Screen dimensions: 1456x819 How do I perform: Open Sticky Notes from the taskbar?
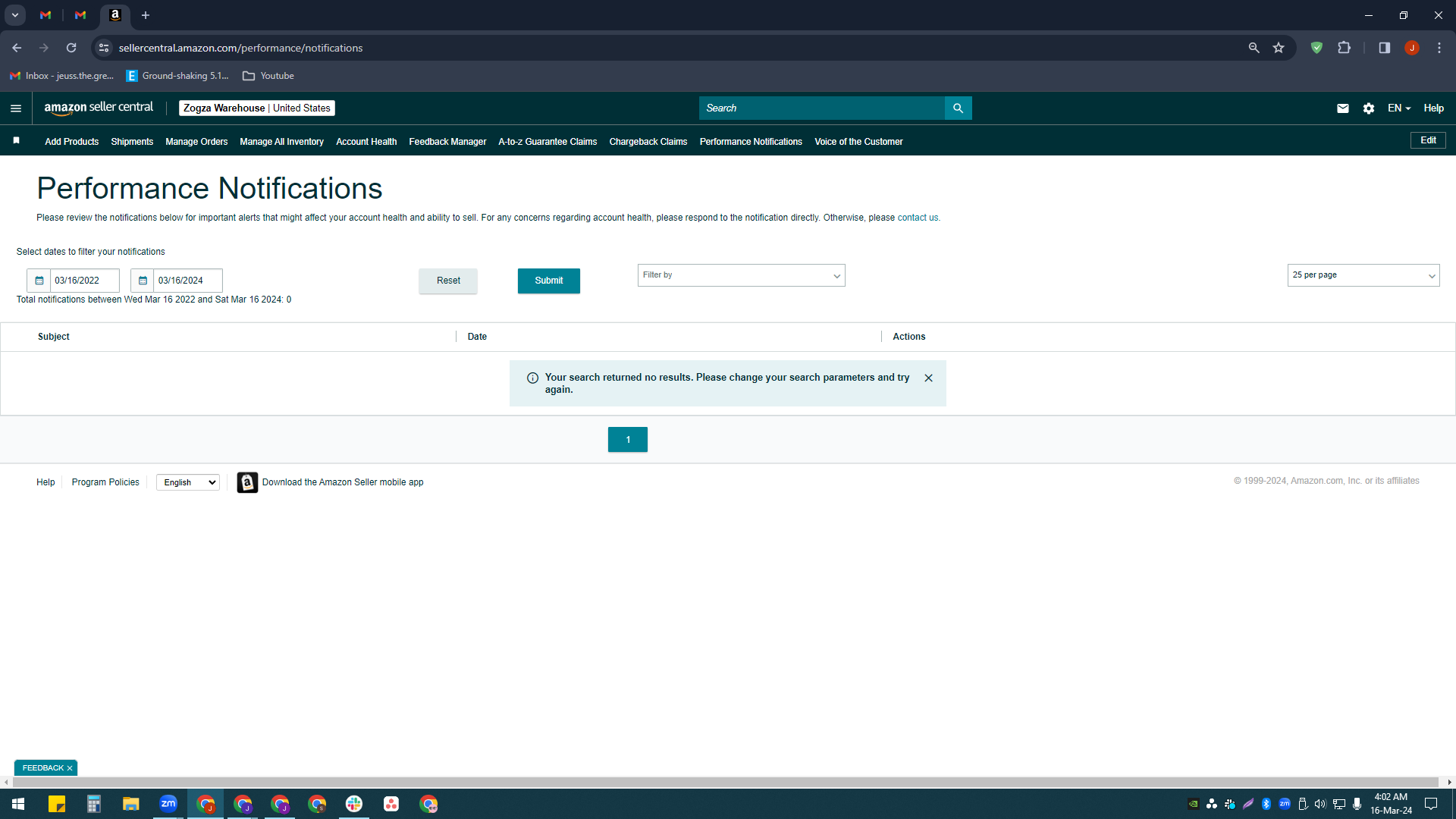coord(57,804)
